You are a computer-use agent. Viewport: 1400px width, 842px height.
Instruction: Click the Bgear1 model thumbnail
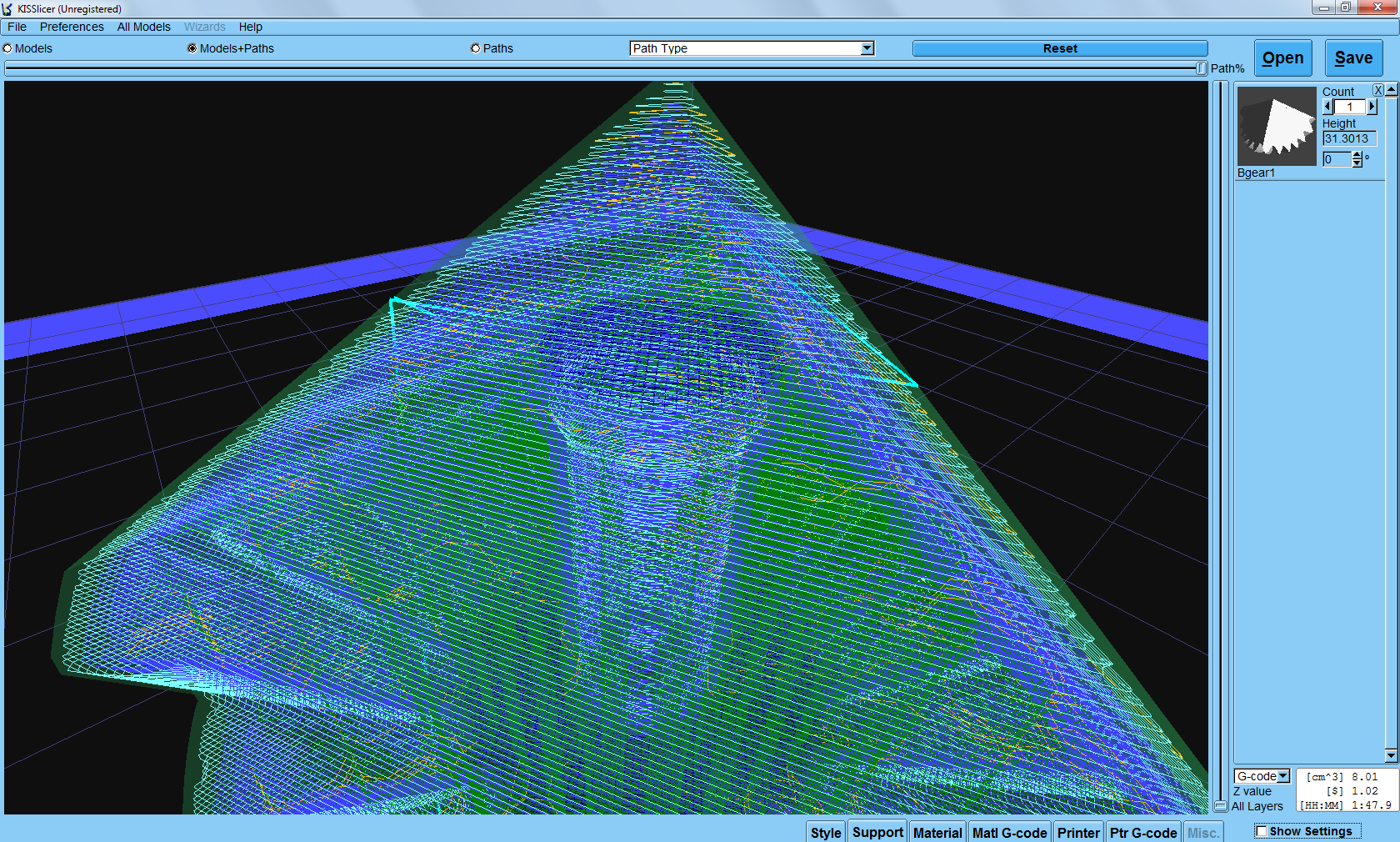coord(1276,126)
